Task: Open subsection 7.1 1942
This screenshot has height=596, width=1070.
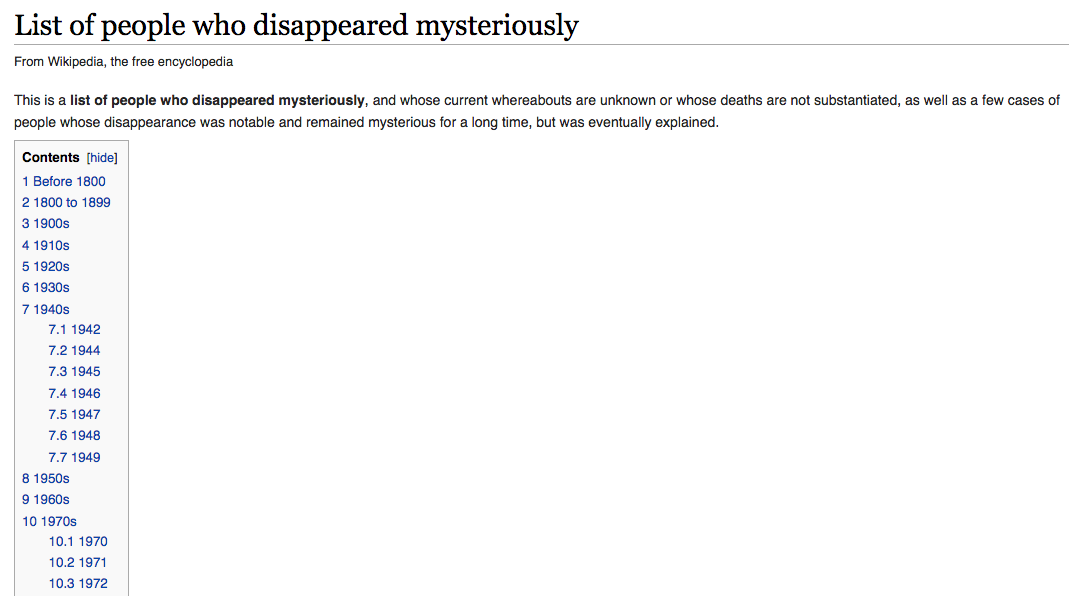Action: 74,330
